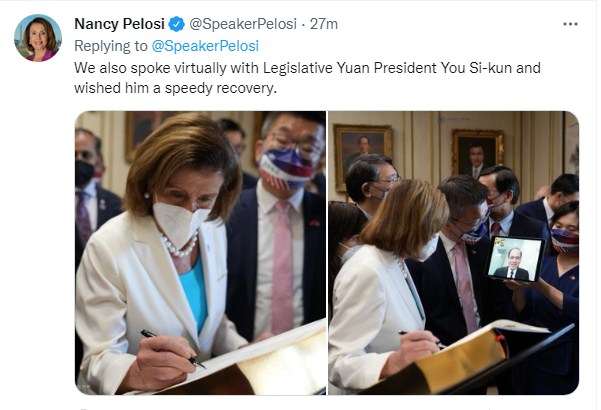Open the tweet's more options ellipsis menu
This screenshot has height=410, width=601.
pos(570,24)
